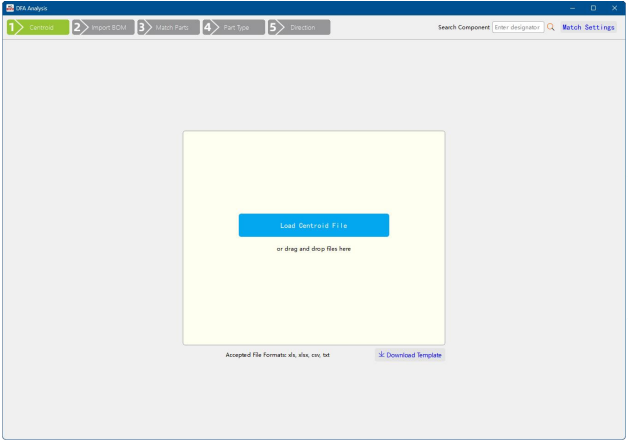Click the step 3 number badge

tap(142, 27)
